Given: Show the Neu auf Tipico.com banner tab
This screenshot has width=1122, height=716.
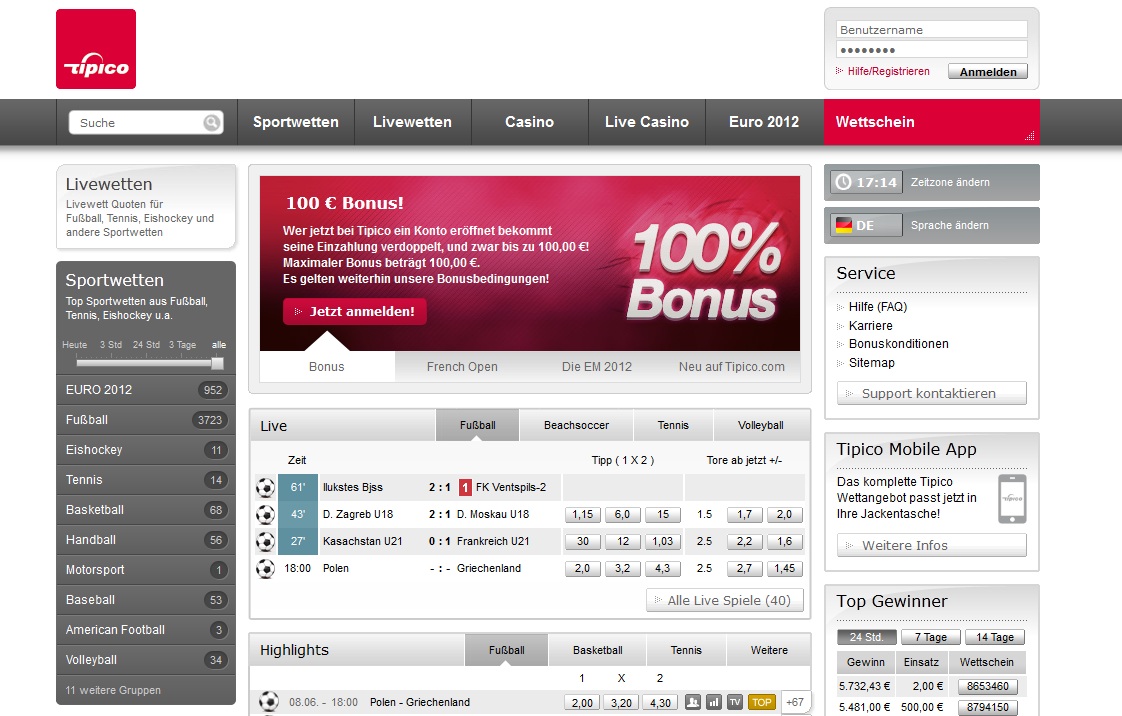Looking at the screenshot, I should 731,367.
